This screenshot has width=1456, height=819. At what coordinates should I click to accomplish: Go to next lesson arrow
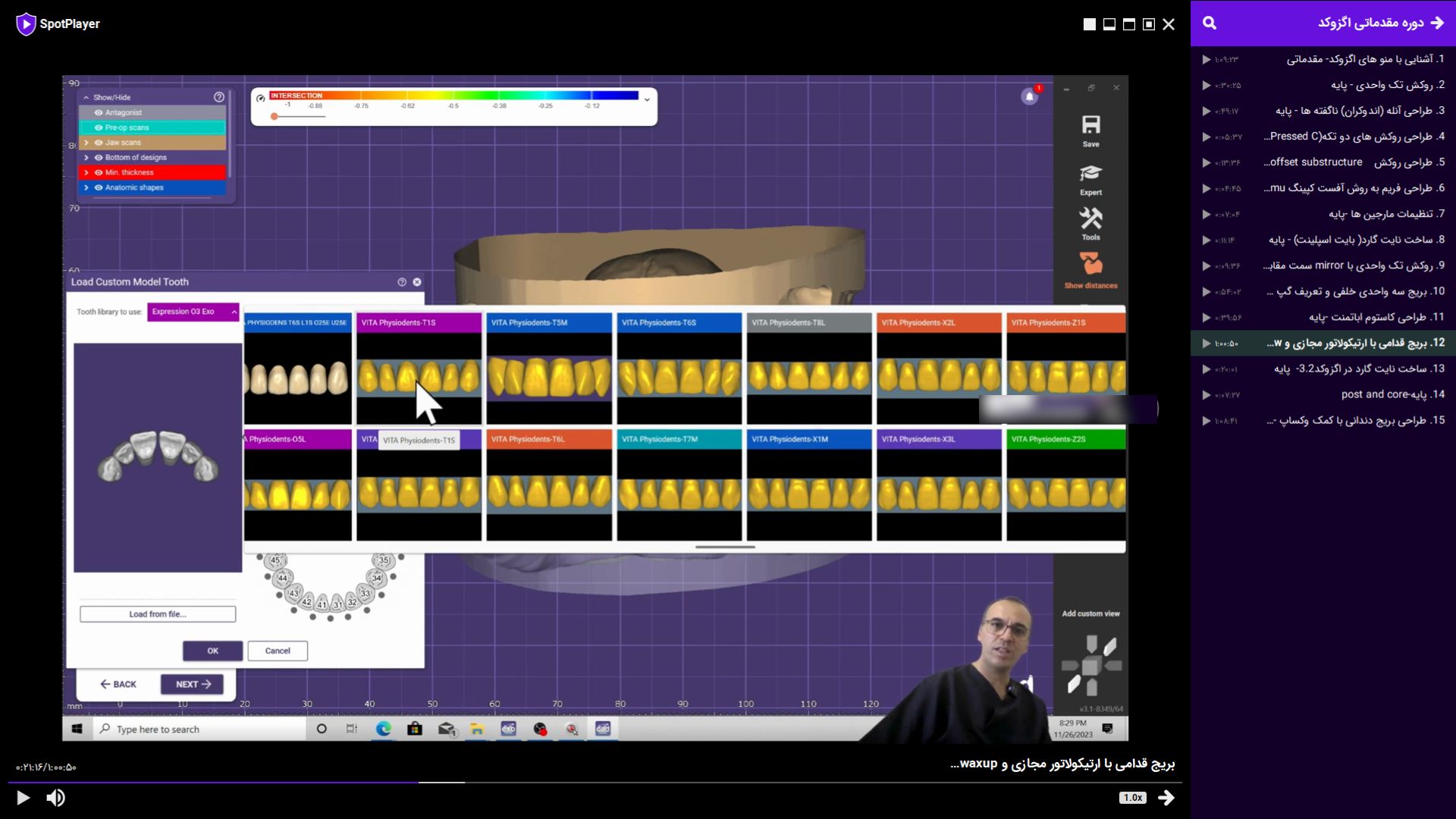(x=1166, y=798)
